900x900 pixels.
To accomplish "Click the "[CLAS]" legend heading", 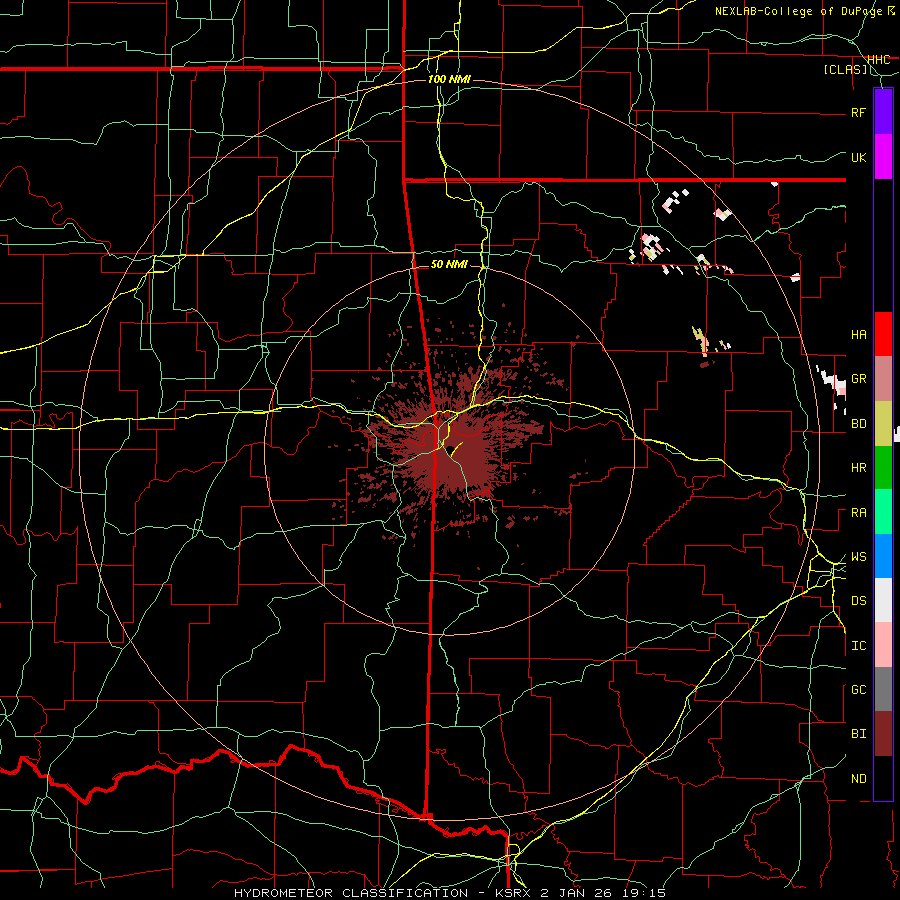I will 845,69.
